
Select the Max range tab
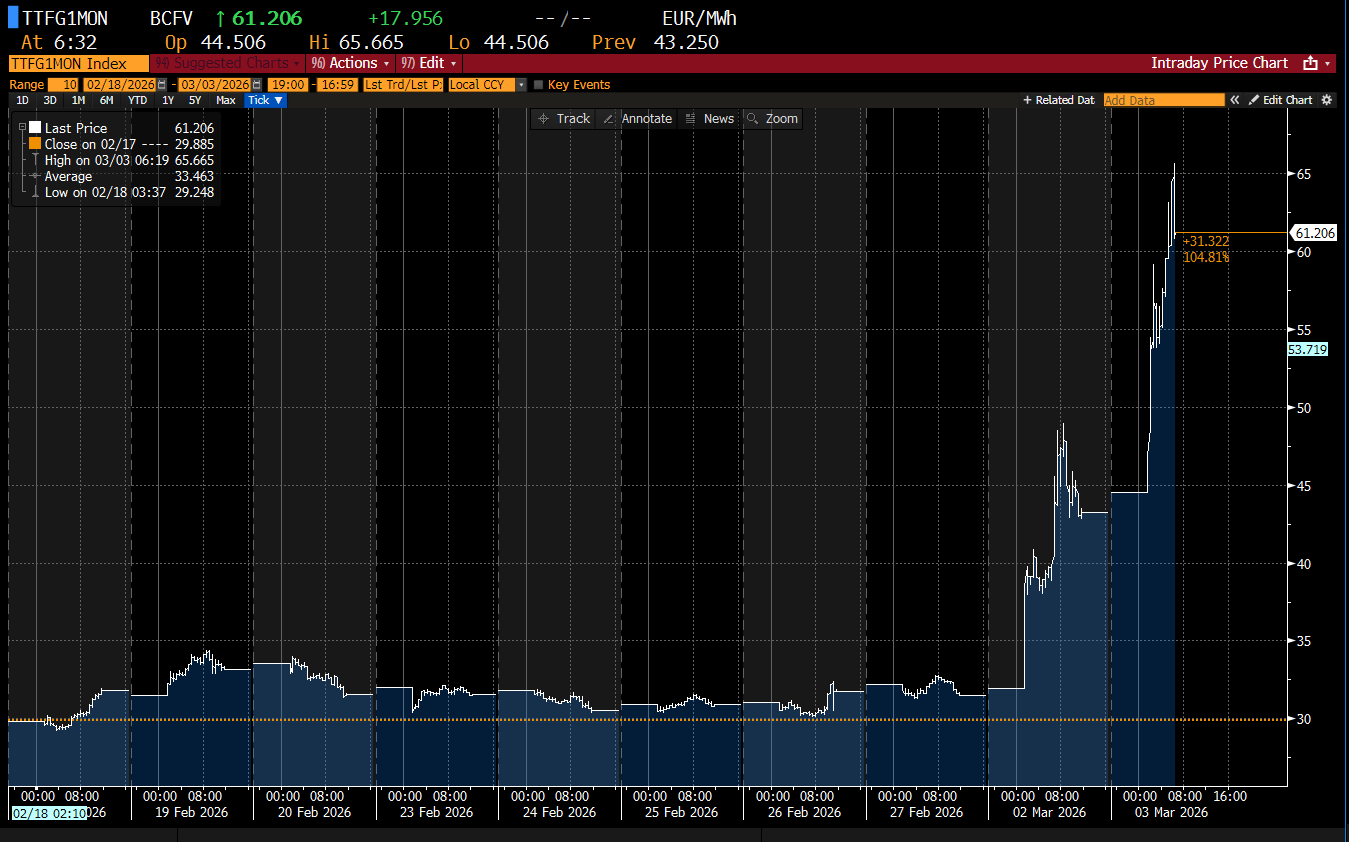pyautogui.click(x=226, y=100)
